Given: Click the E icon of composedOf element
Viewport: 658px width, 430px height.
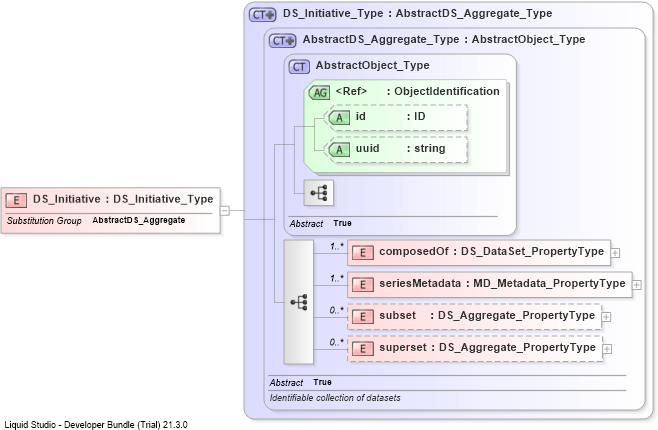Looking at the screenshot, I should coord(363,253).
